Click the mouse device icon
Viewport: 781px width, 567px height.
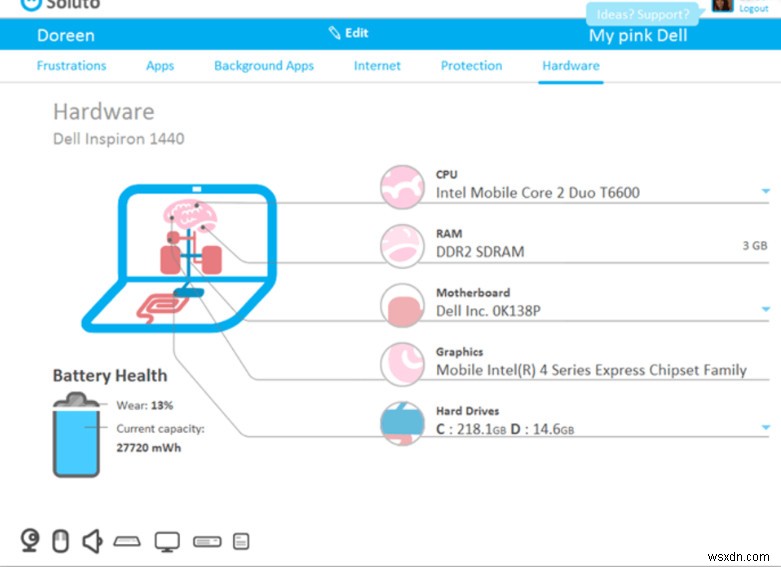(x=61, y=541)
